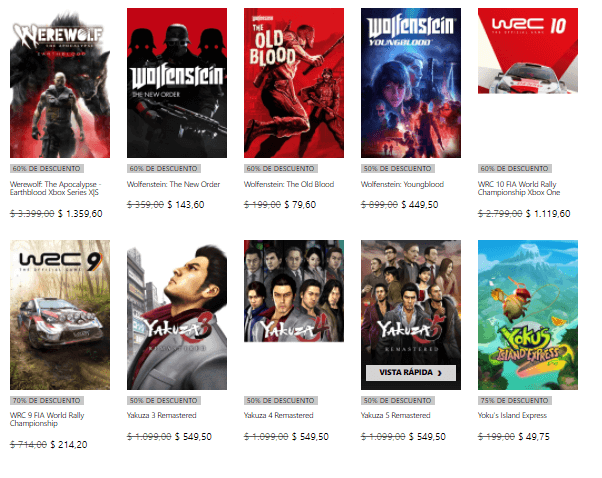This screenshot has width=602, height=478.
Task: Click the Werewolf Earthblood Xbox Series title link
Action: tap(56, 188)
